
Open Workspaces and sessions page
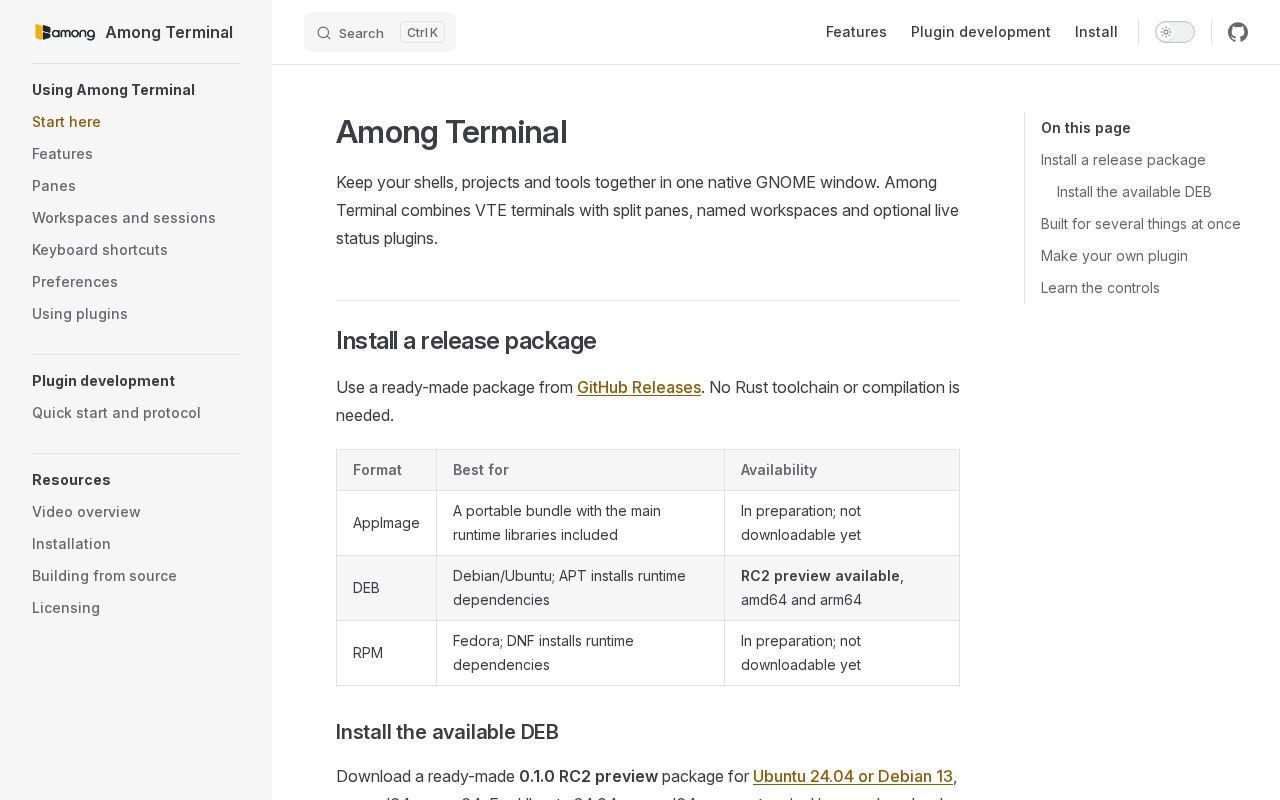coord(124,218)
